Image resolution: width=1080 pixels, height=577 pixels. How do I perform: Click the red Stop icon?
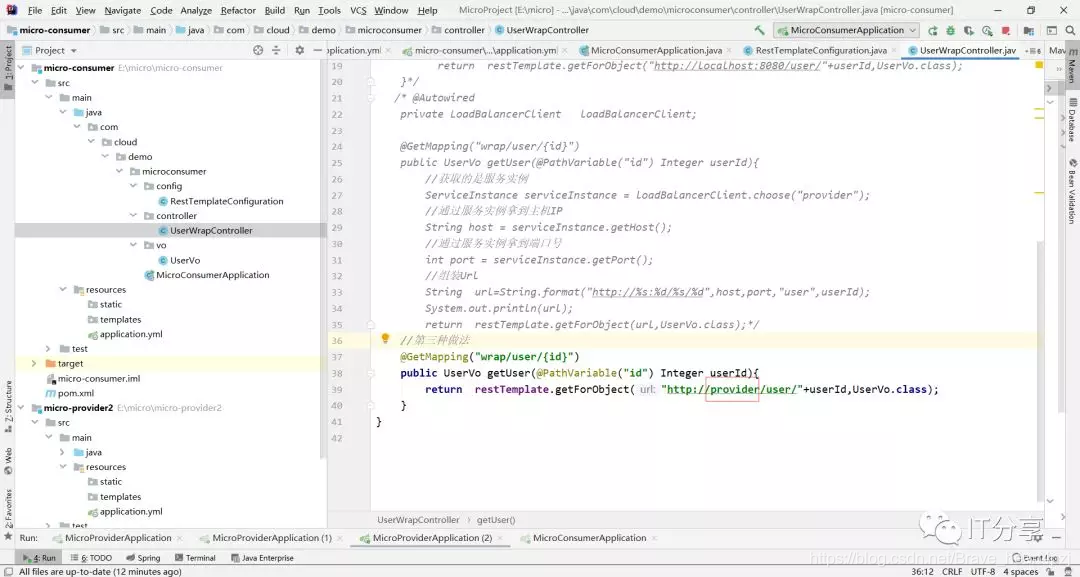[x=1006, y=30]
